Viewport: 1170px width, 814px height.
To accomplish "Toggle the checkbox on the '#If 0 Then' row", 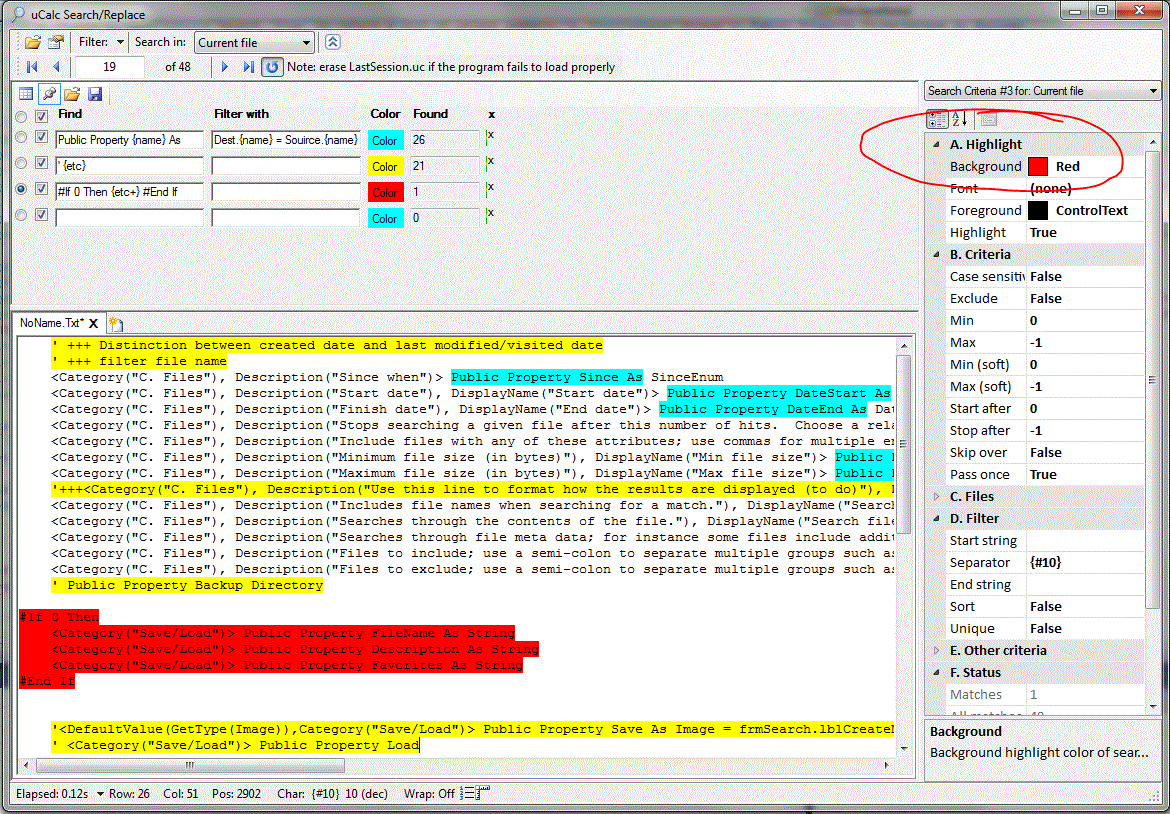I will (42, 189).
